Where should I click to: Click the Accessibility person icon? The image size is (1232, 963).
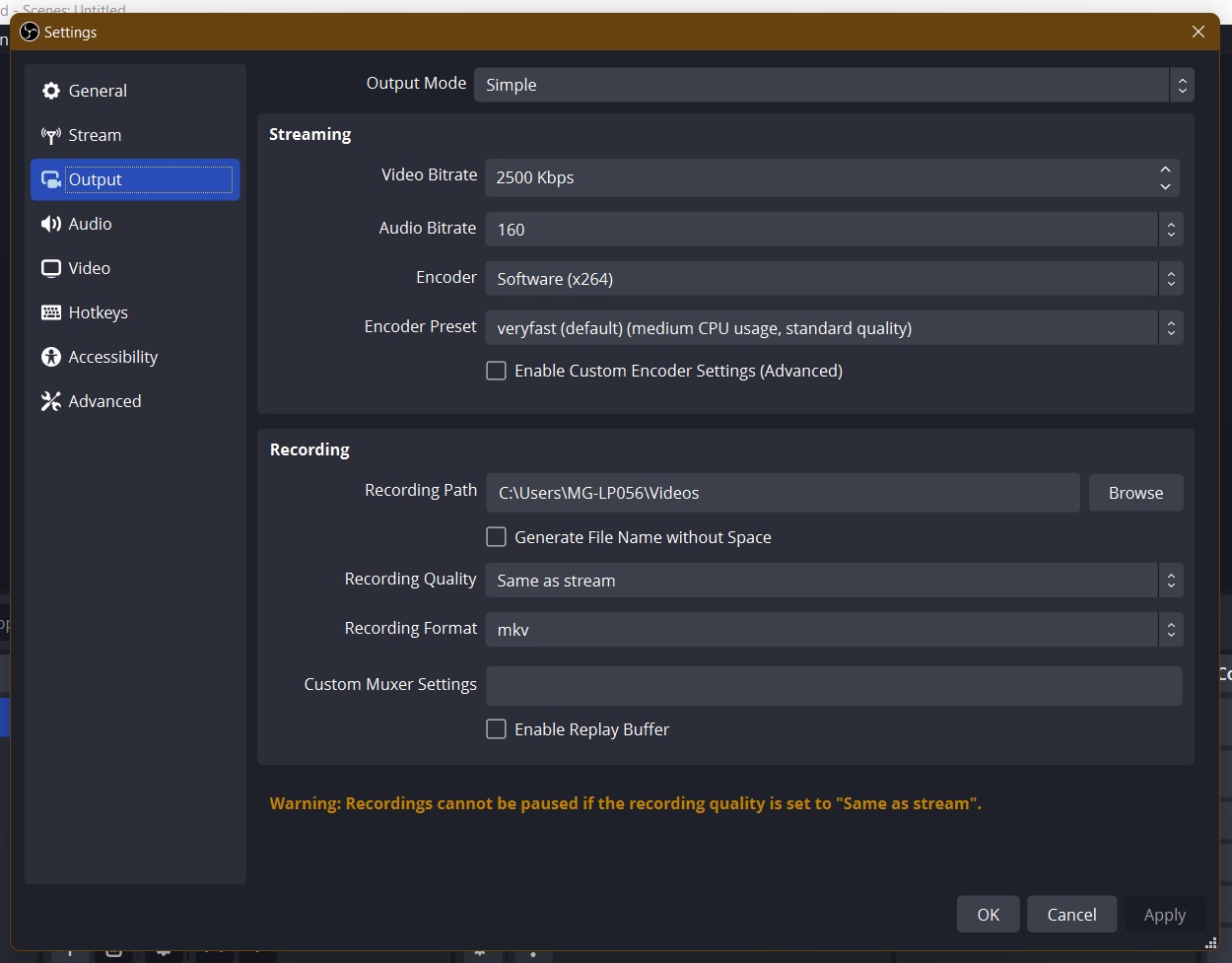pyautogui.click(x=50, y=357)
